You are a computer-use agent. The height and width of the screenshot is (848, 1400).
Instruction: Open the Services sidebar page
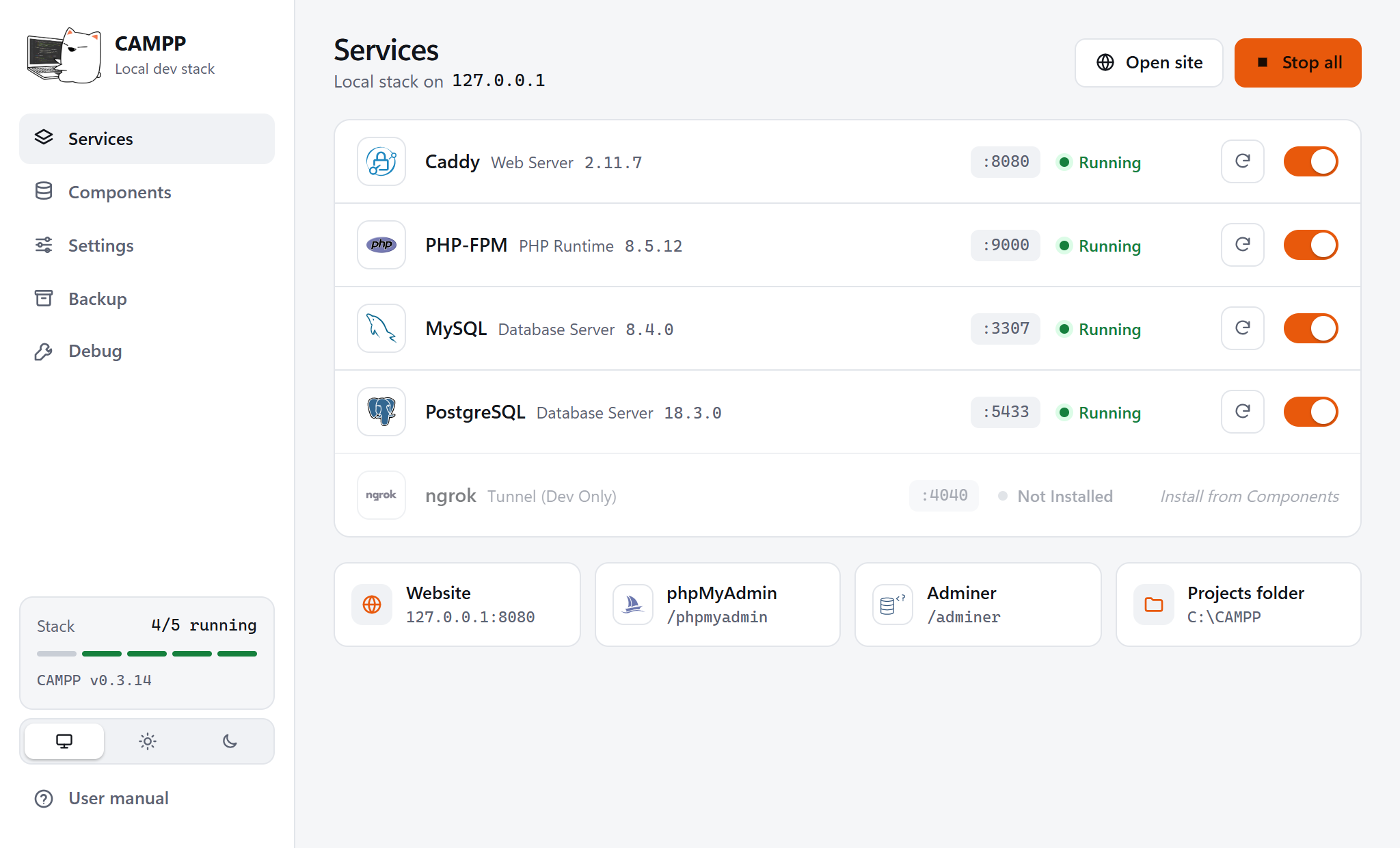pyautogui.click(x=147, y=139)
